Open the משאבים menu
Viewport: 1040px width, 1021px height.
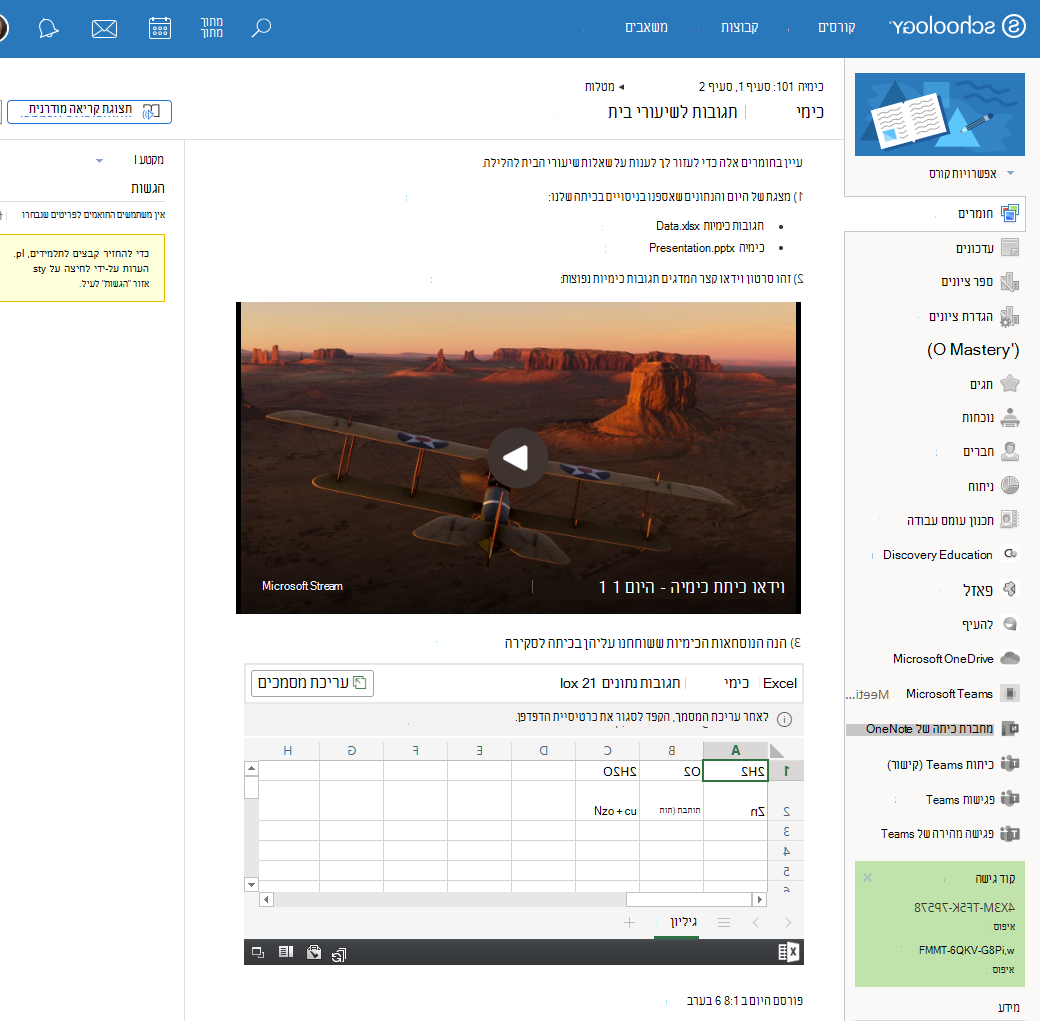click(x=646, y=27)
